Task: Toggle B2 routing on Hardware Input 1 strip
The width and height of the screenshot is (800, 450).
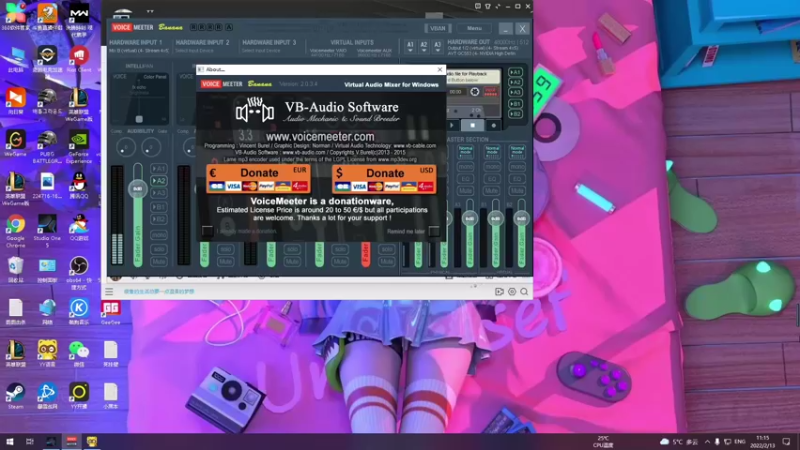Action: 159,219
